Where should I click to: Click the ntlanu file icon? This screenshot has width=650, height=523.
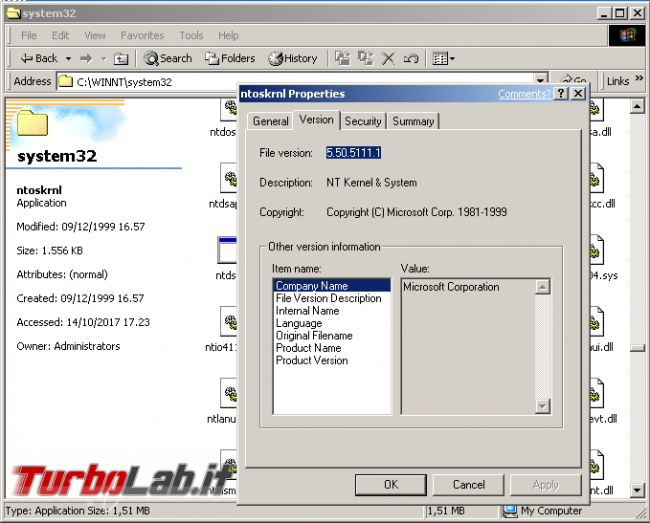pyautogui.click(x=229, y=393)
